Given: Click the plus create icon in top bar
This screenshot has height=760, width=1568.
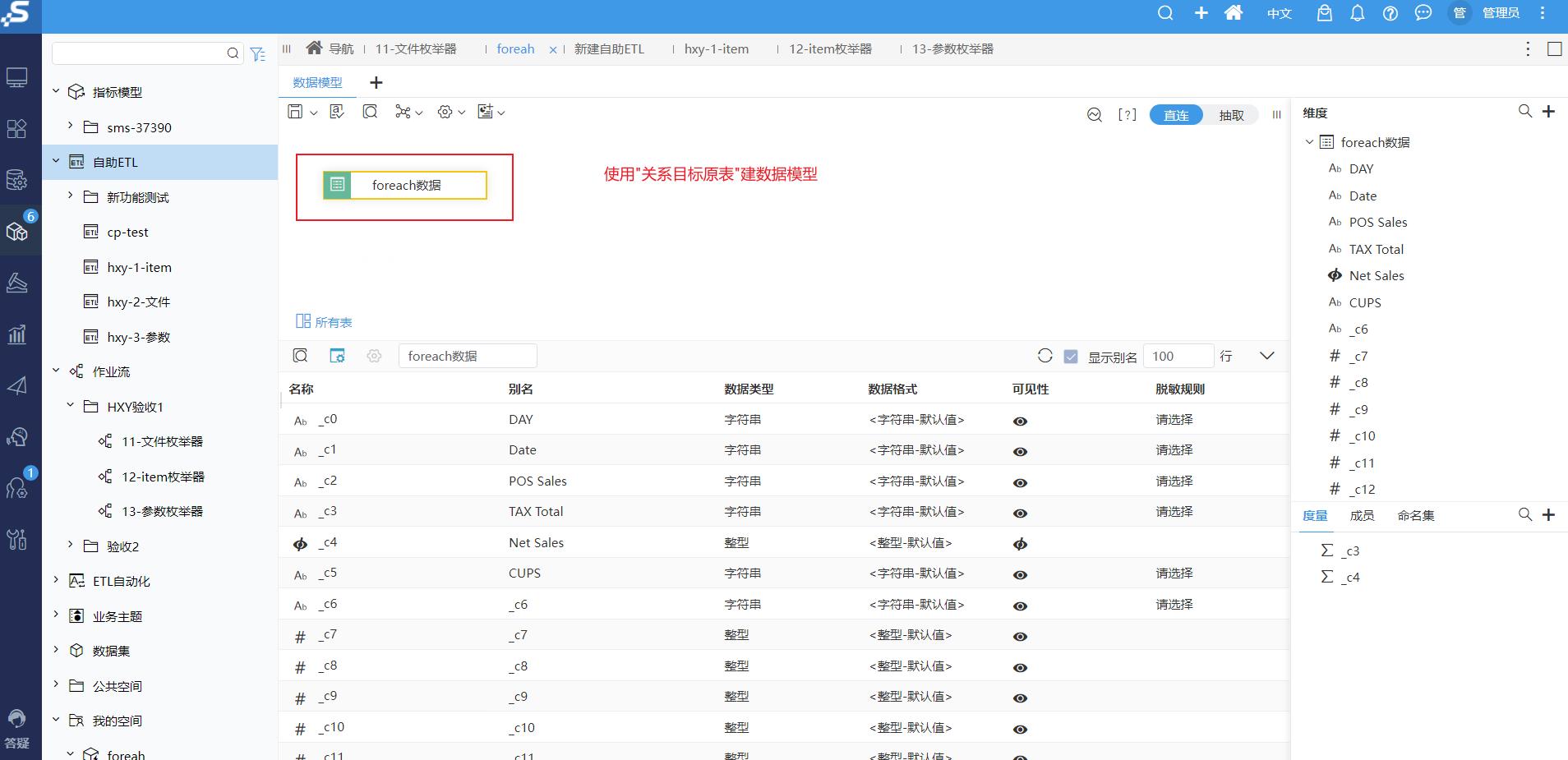Looking at the screenshot, I should pyautogui.click(x=1201, y=13).
